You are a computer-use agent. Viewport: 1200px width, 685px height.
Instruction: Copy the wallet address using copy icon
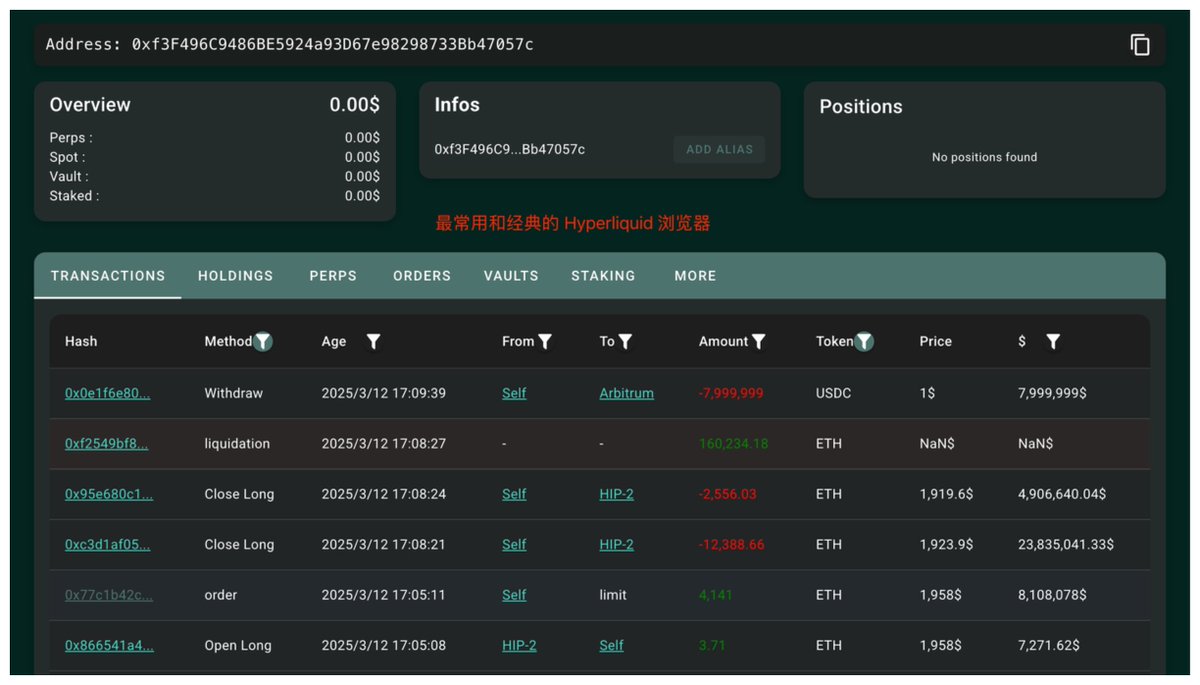1140,45
